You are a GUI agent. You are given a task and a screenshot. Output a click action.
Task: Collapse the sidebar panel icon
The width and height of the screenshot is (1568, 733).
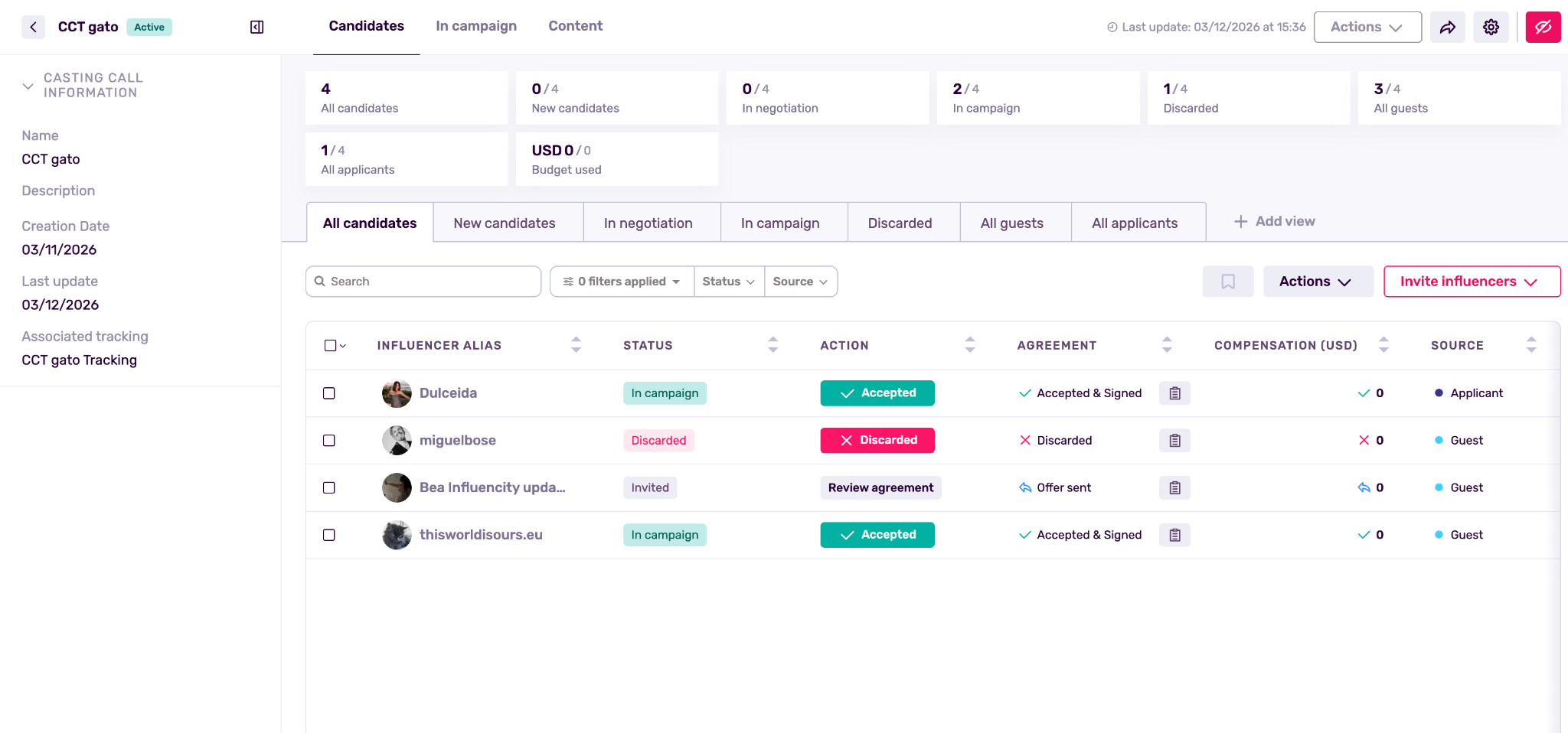click(257, 28)
